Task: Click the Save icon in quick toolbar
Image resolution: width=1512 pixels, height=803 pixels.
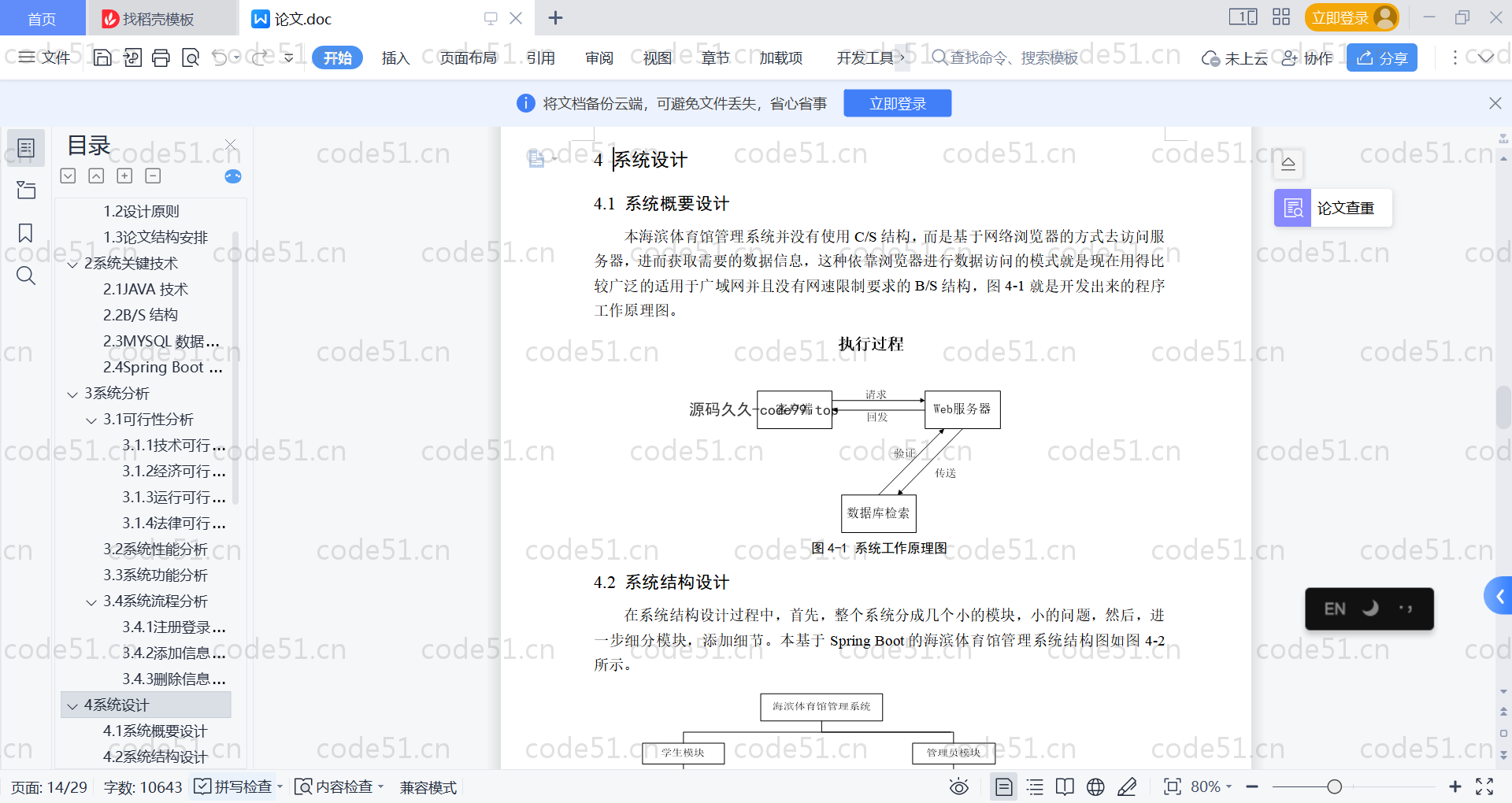Action: coord(102,57)
